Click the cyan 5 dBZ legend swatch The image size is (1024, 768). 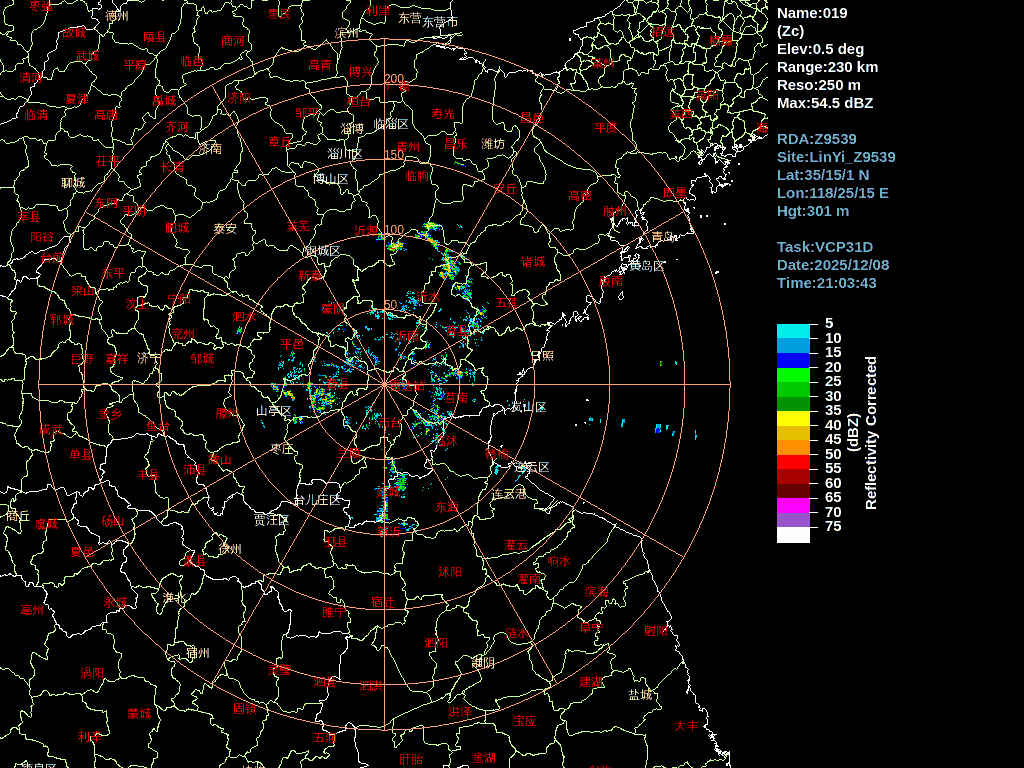tap(793, 331)
